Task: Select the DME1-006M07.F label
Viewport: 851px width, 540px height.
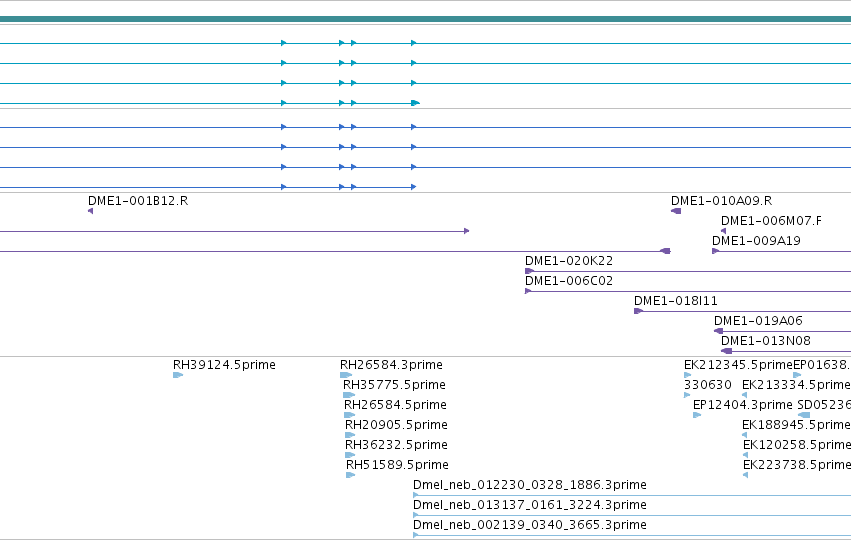Action: 771,221
